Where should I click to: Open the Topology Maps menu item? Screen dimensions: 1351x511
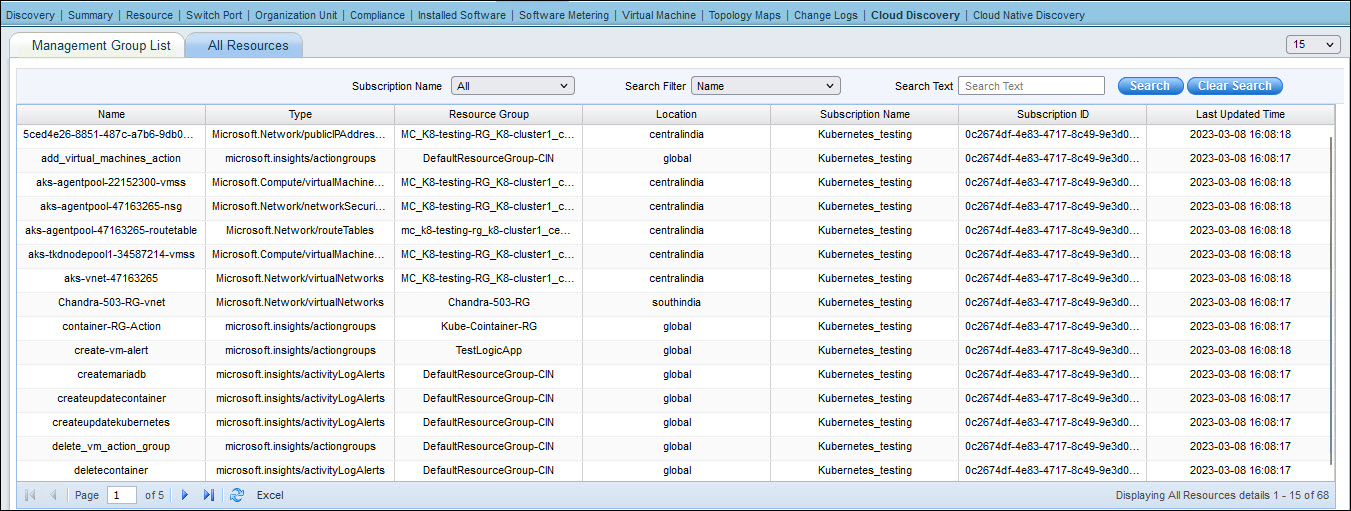[x=745, y=15]
